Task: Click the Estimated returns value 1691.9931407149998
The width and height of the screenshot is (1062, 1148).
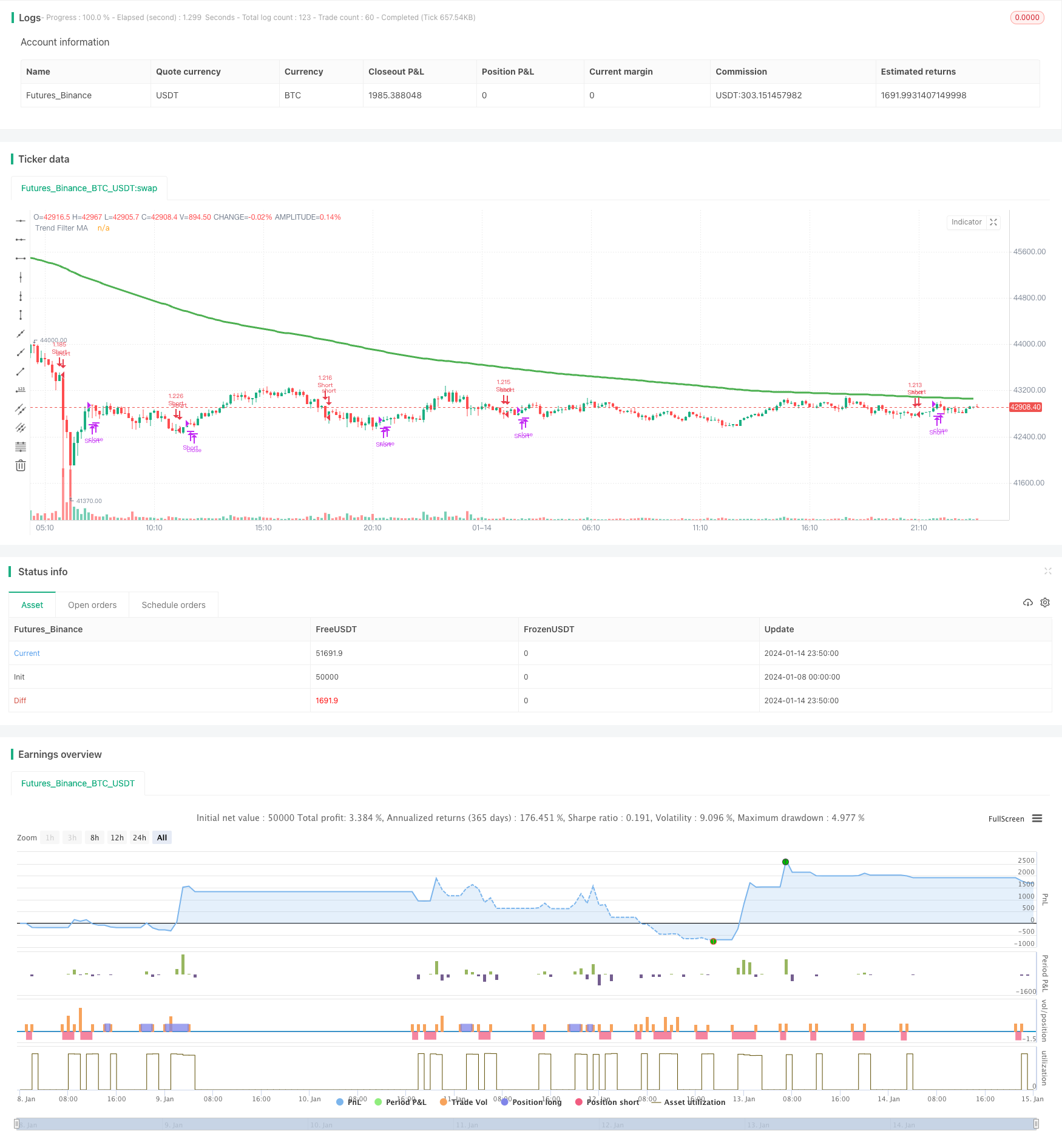Action: tap(923, 95)
